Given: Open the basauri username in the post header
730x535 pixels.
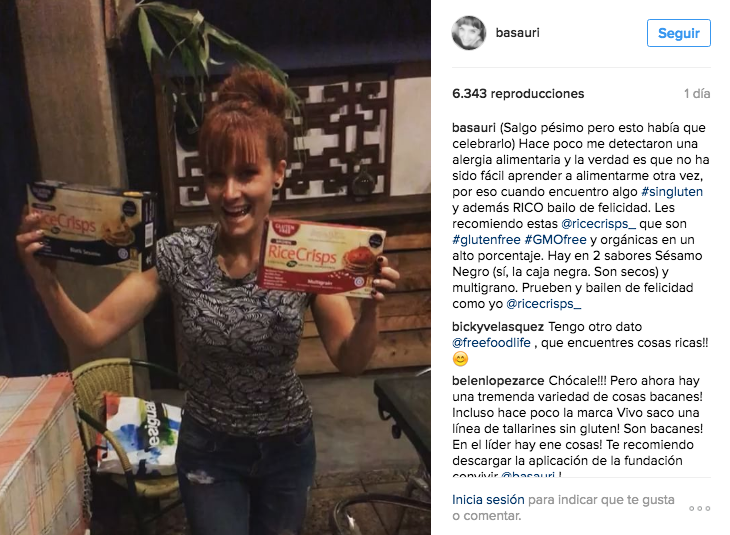Looking at the screenshot, I should point(518,33).
